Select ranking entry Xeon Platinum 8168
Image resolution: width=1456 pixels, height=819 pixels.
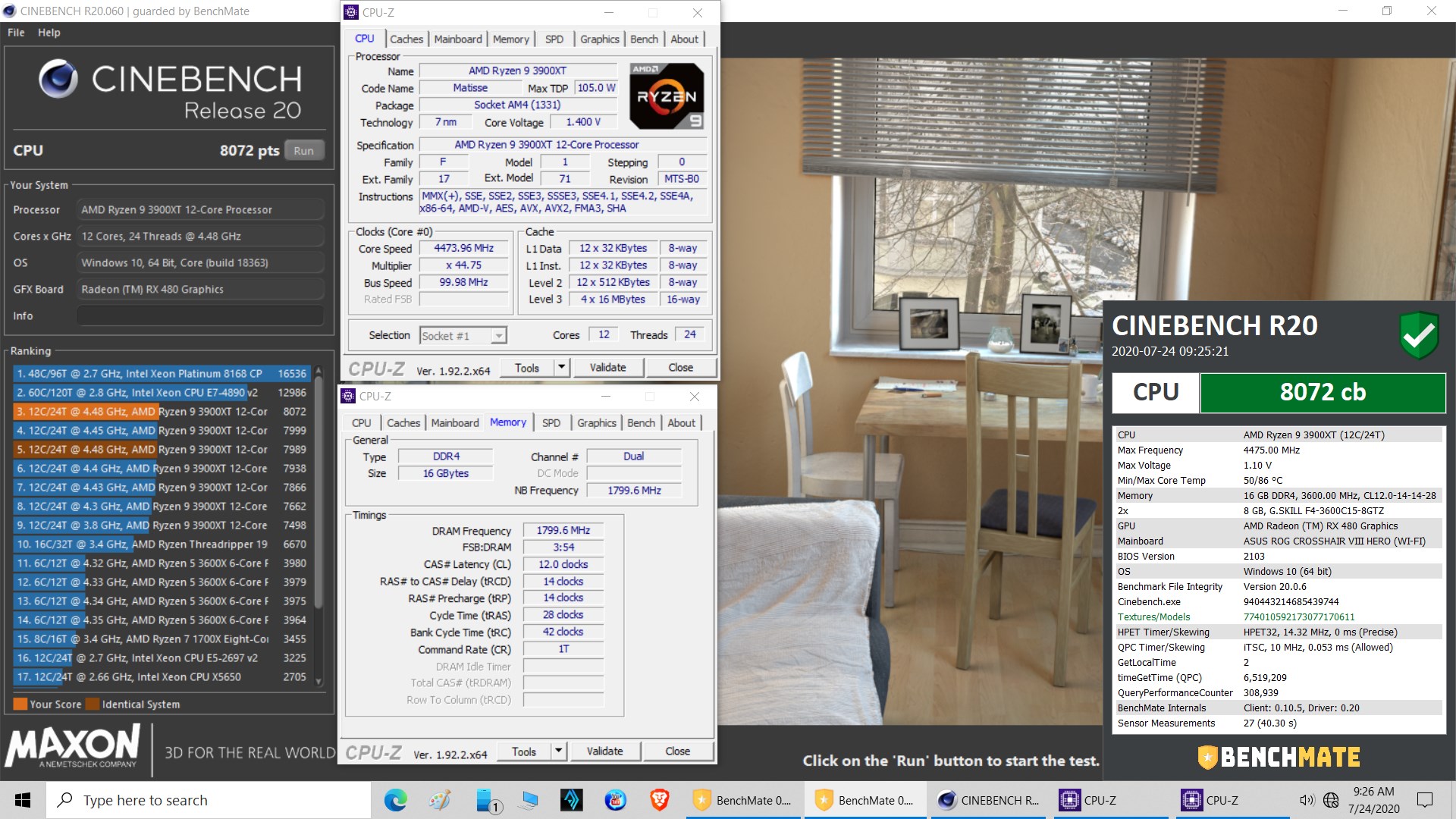[162, 373]
